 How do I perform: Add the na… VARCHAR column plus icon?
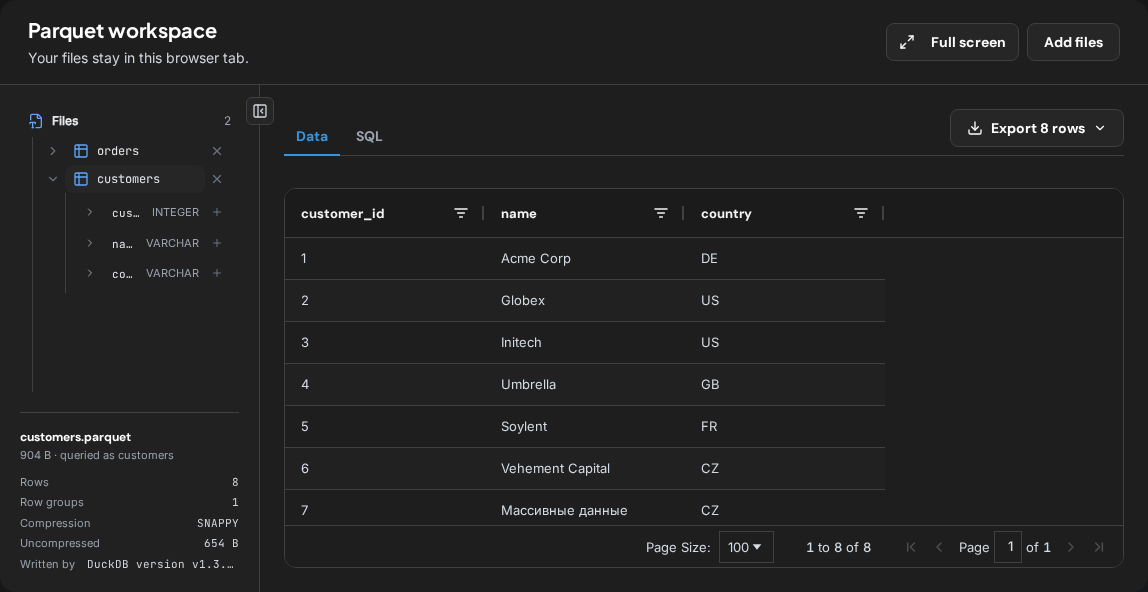(x=217, y=243)
